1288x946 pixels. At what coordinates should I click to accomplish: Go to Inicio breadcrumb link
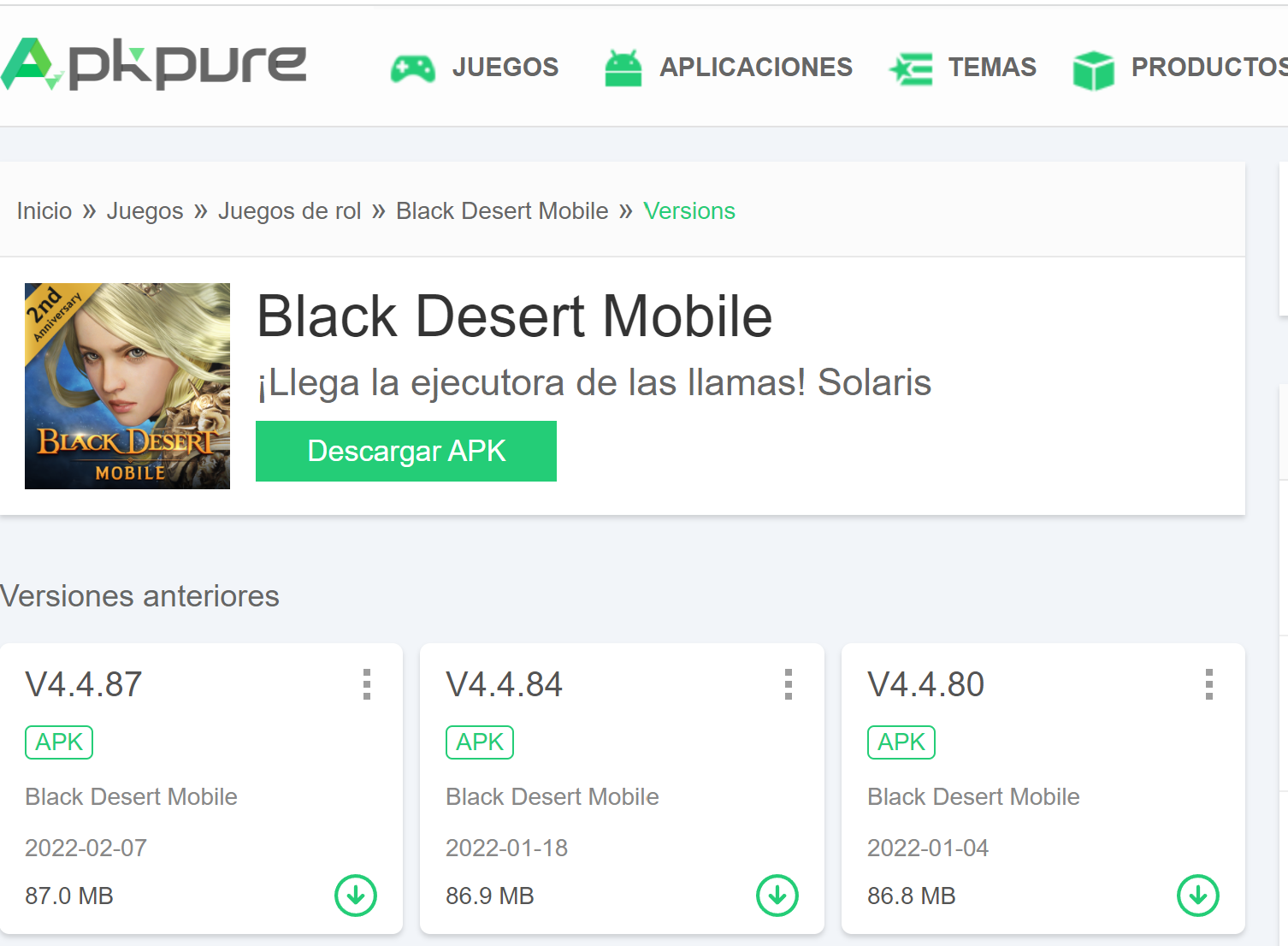coord(44,211)
